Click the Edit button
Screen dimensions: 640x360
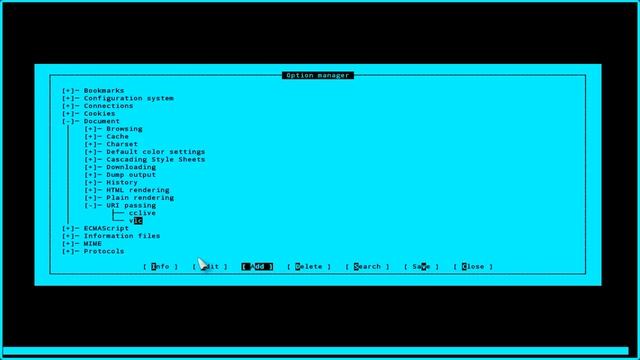point(210,267)
